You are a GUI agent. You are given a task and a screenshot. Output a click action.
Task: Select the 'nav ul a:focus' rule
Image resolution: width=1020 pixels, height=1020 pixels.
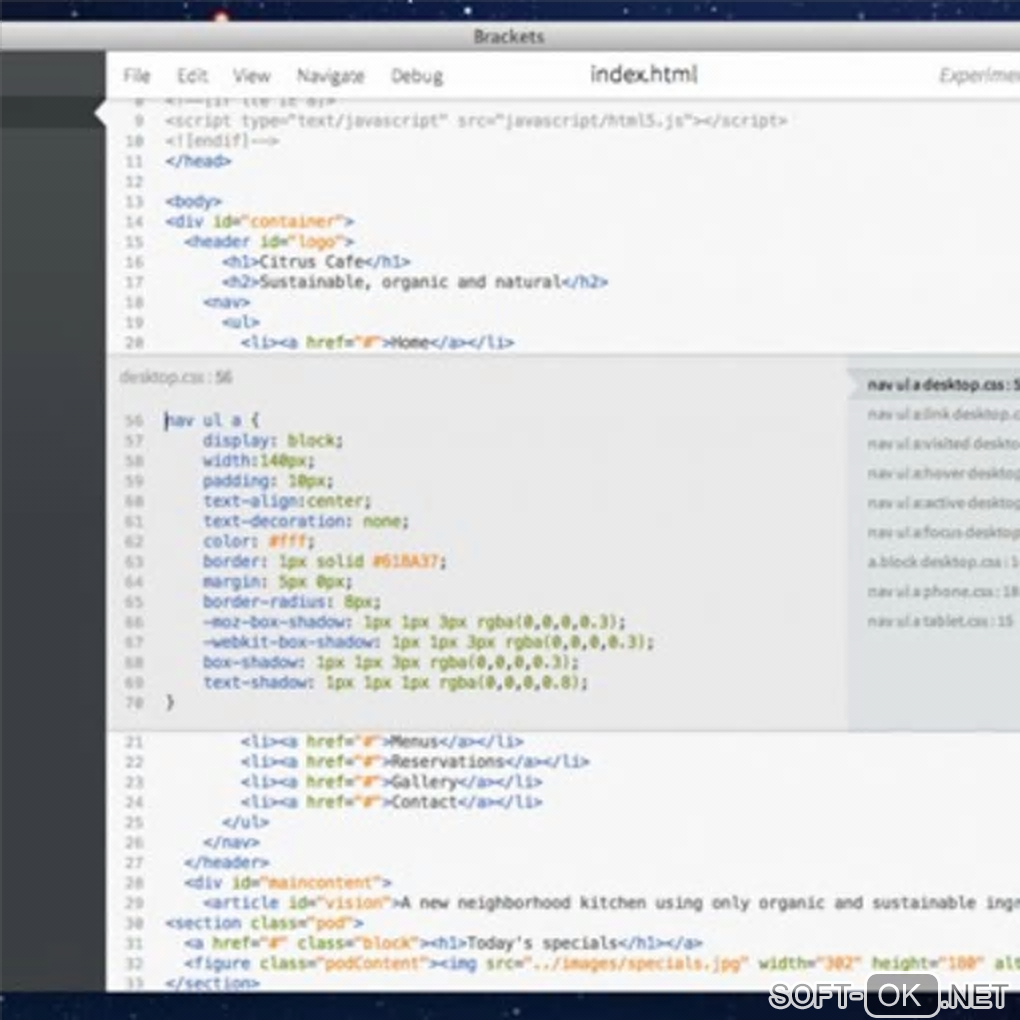[940, 532]
